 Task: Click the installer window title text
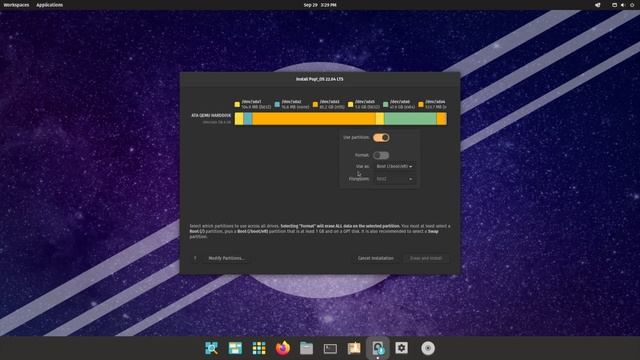pos(320,79)
